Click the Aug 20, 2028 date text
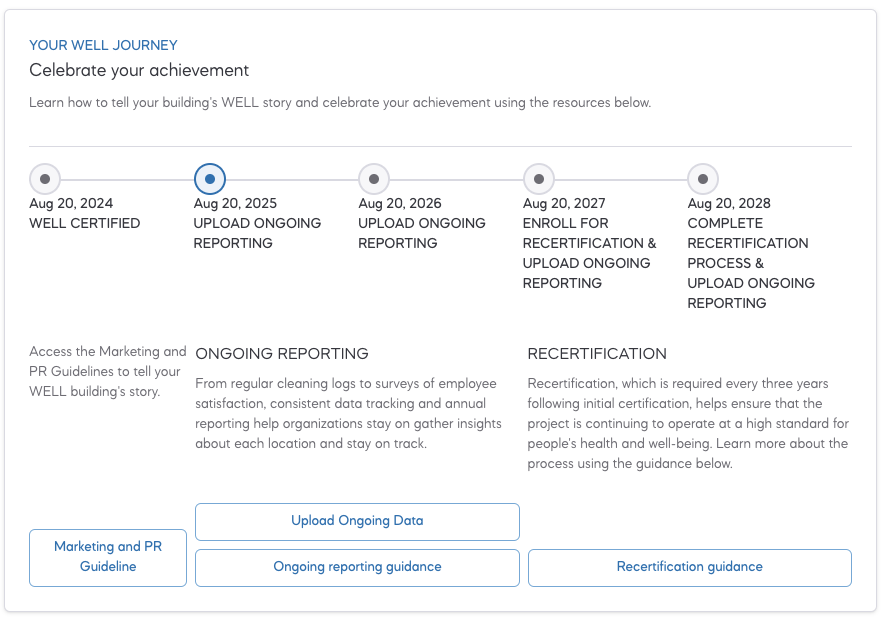 point(729,203)
